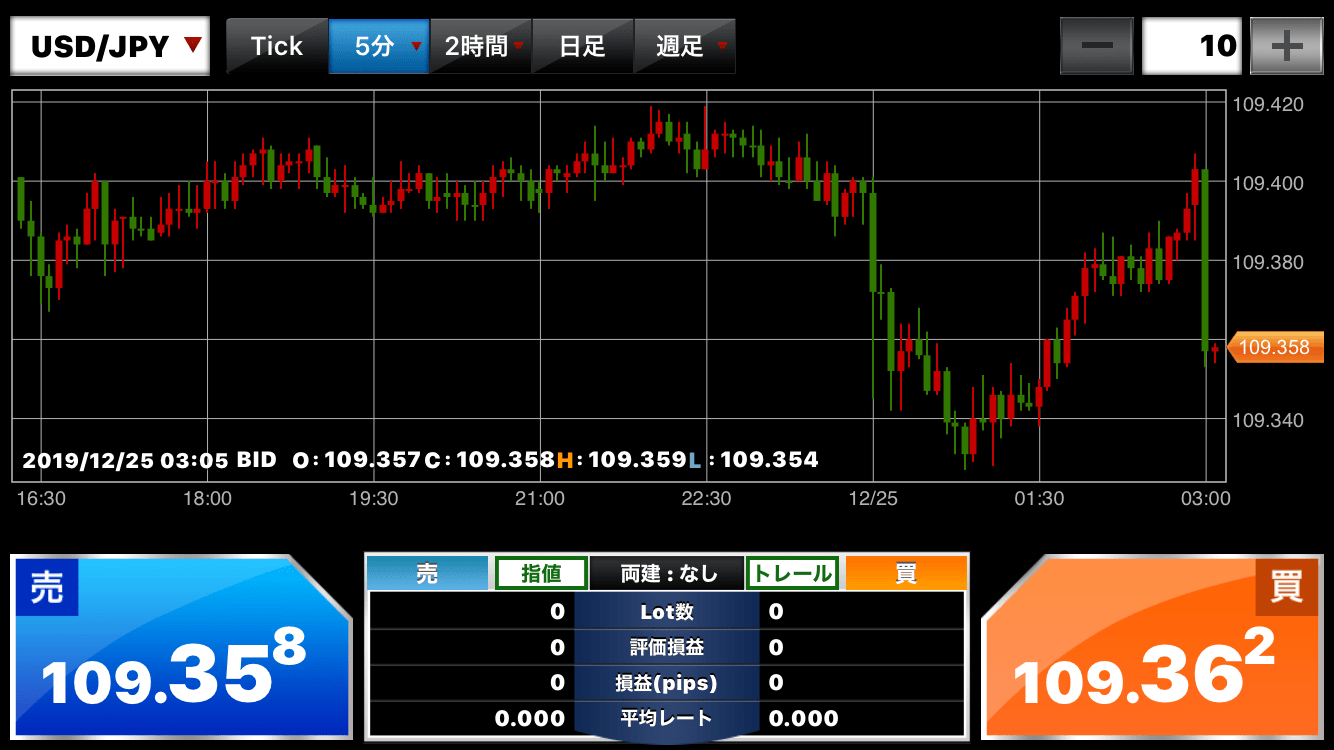Click the 評価損益 row label
Viewport: 1334px width, 750px height.
coord(667,647)
